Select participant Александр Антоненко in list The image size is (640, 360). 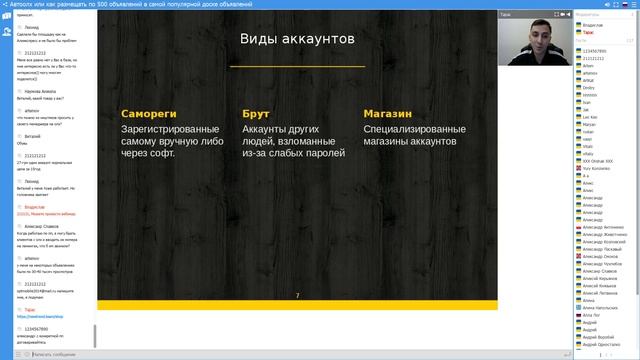point(603,227)
